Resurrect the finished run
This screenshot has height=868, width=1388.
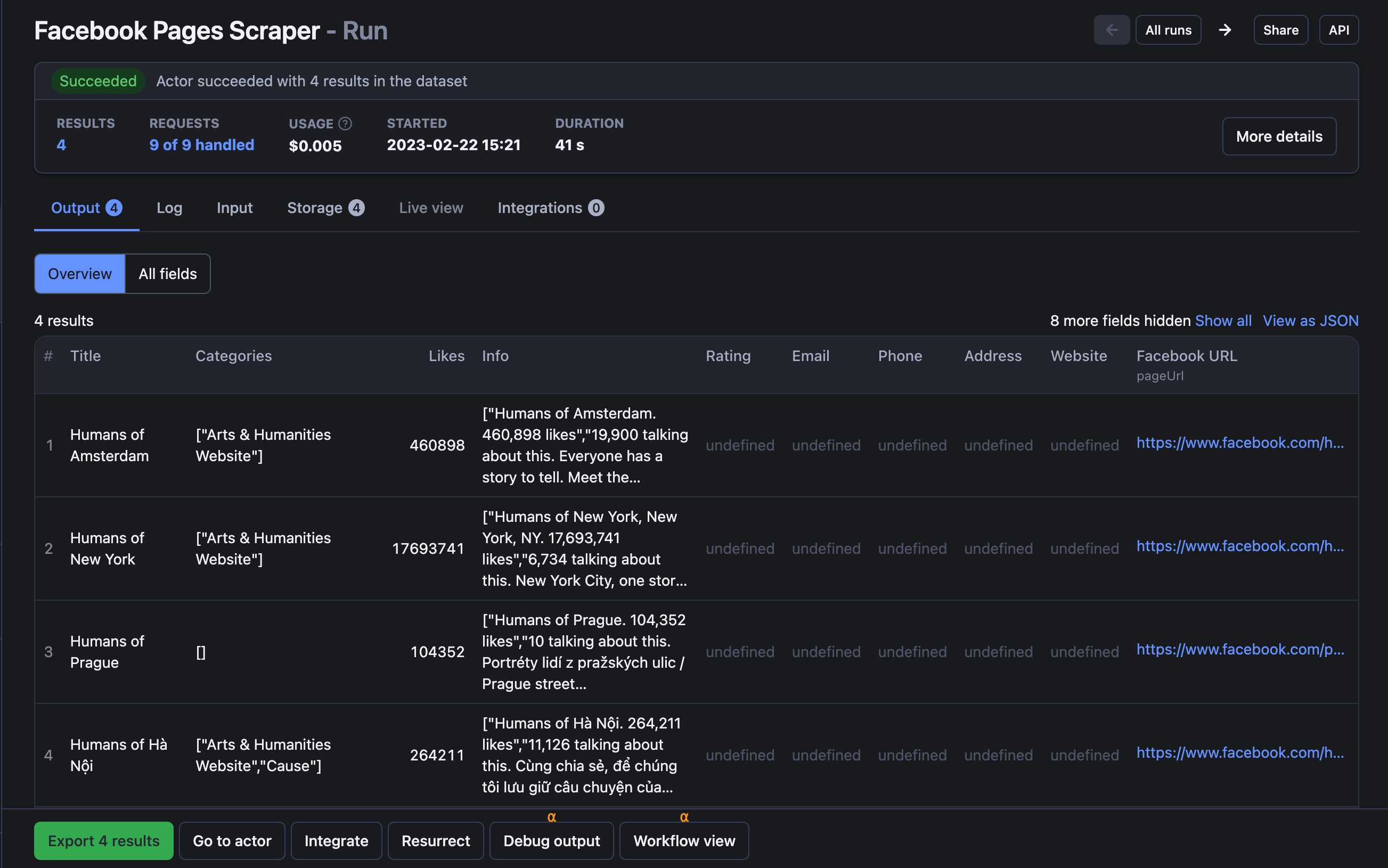pyautogui.click(x=435, y=840)
